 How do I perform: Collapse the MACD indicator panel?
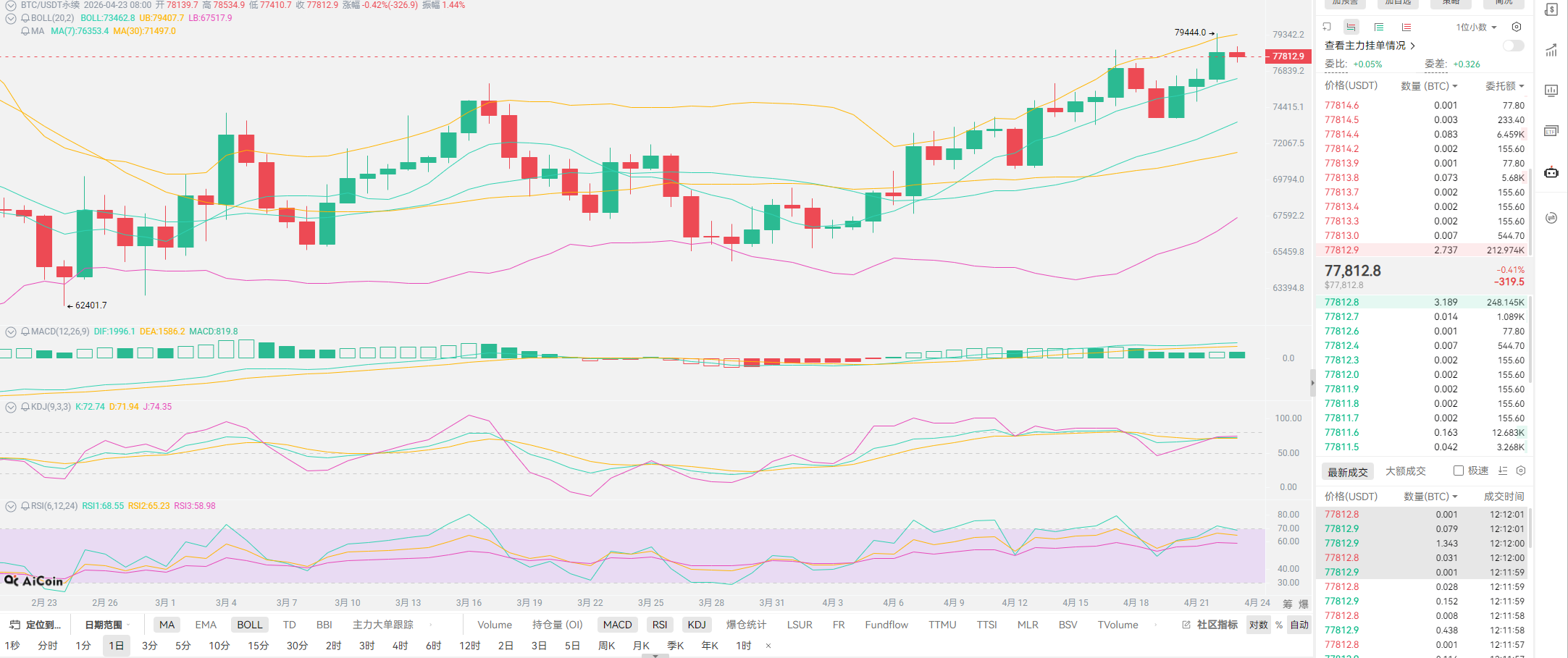(11, 332)
